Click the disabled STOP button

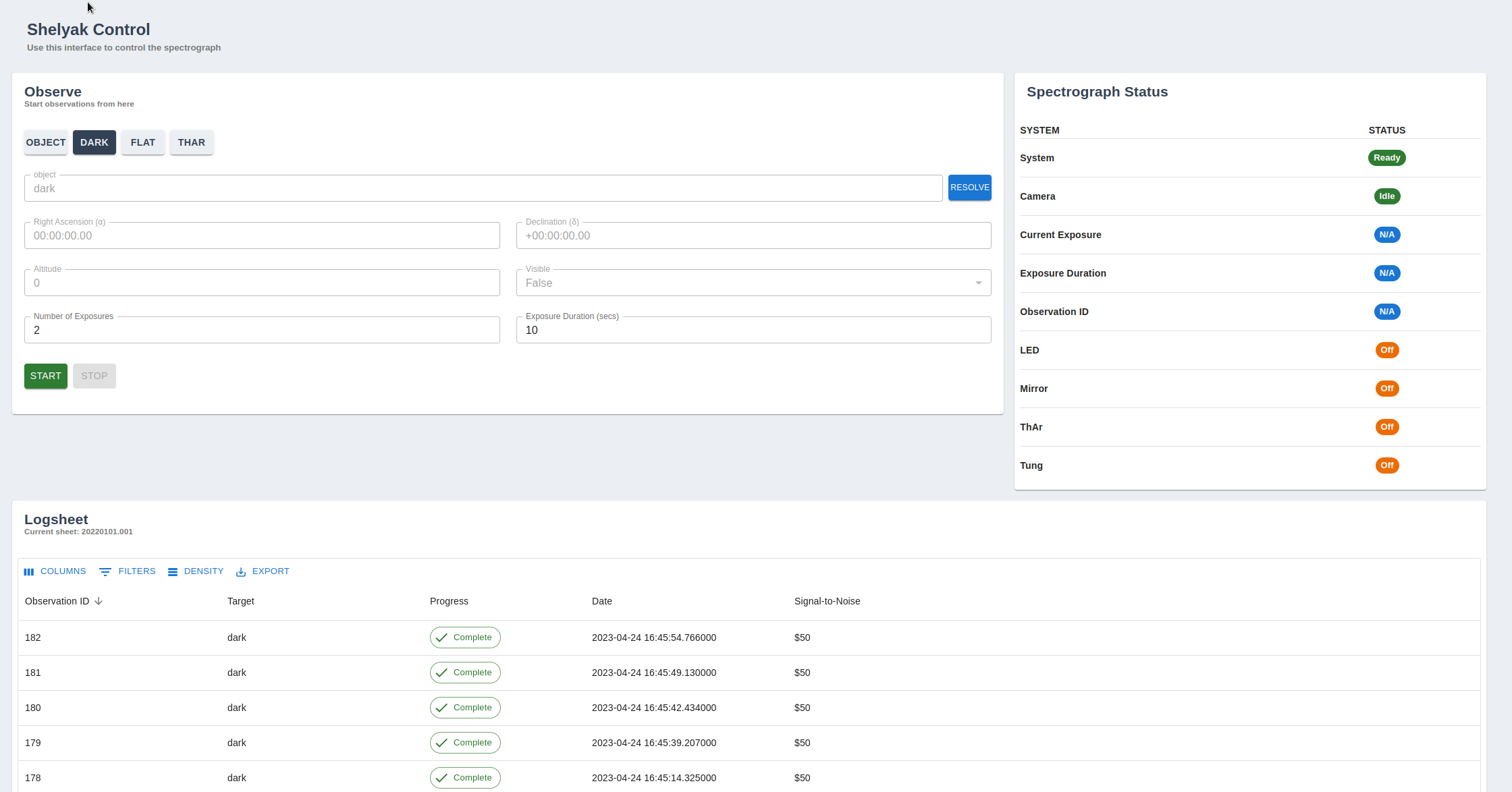tap(94, 376)
